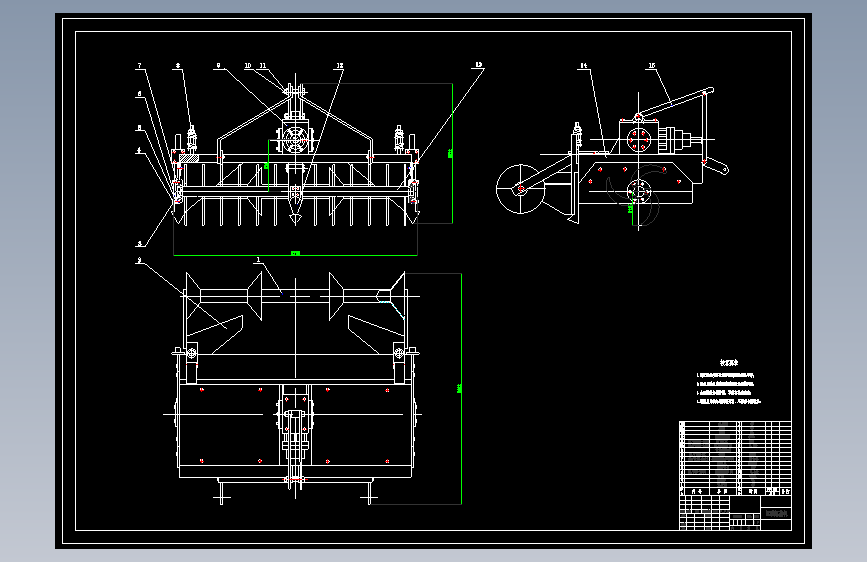Select green overall width dimension text under front view
The width and height of the screenshot is (867, 562).
click(295, 253)
